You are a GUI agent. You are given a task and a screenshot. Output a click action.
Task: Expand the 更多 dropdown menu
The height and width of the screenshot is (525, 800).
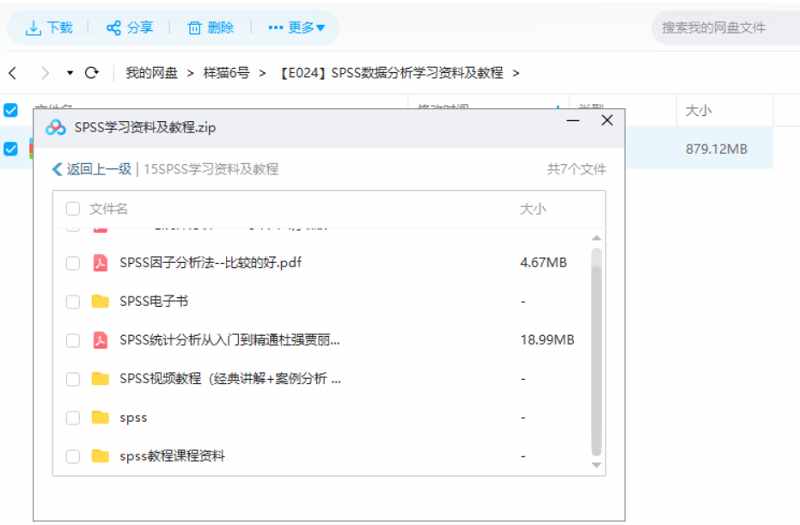click(297, 28)
